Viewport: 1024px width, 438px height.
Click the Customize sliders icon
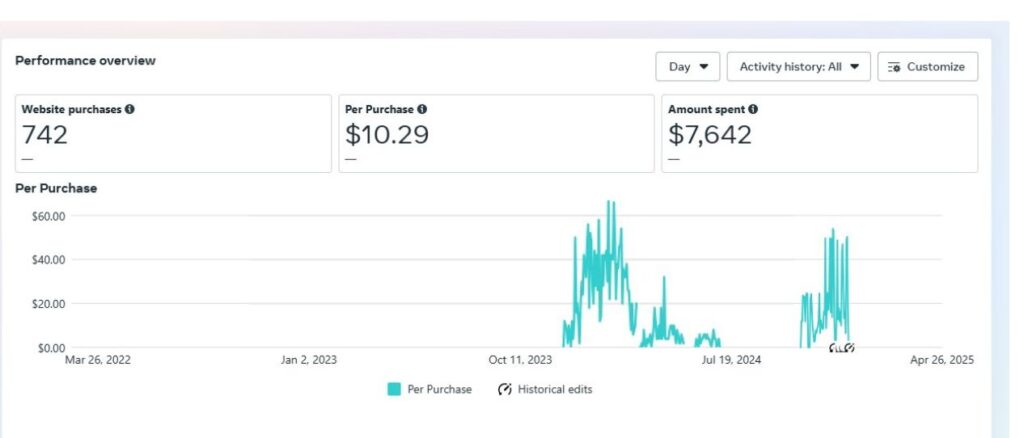point(894,67)
